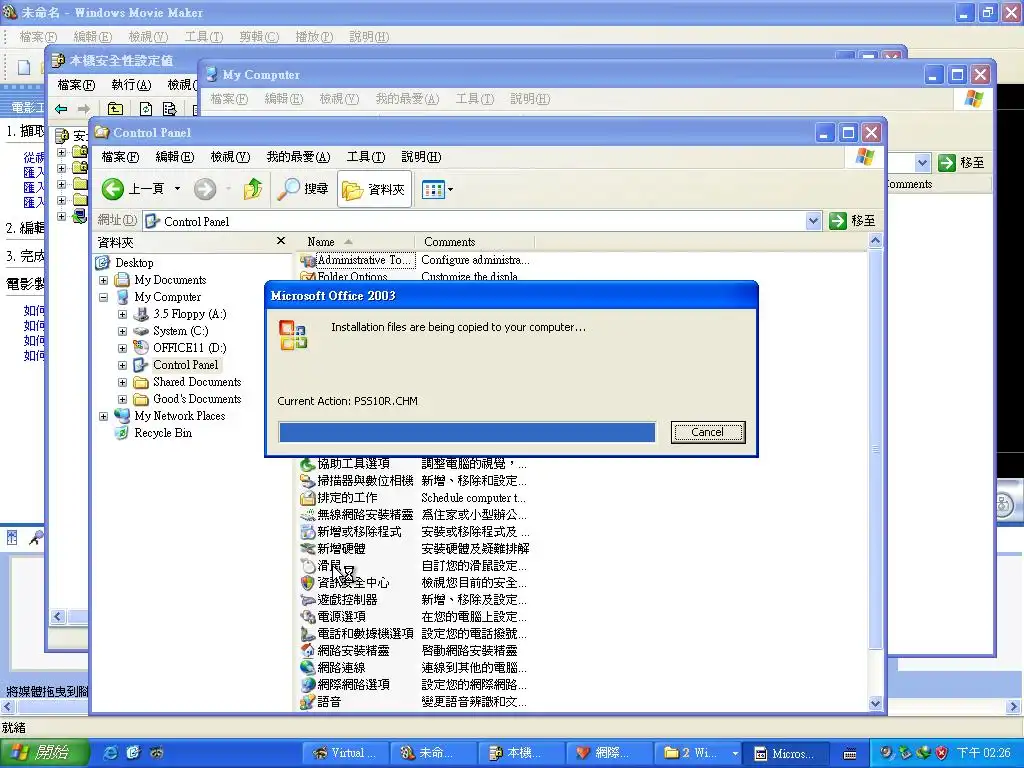The height and width of the screenshot is (768, 1024).
Task: Expand My Network Places tree node
Action: click(103, 416)
